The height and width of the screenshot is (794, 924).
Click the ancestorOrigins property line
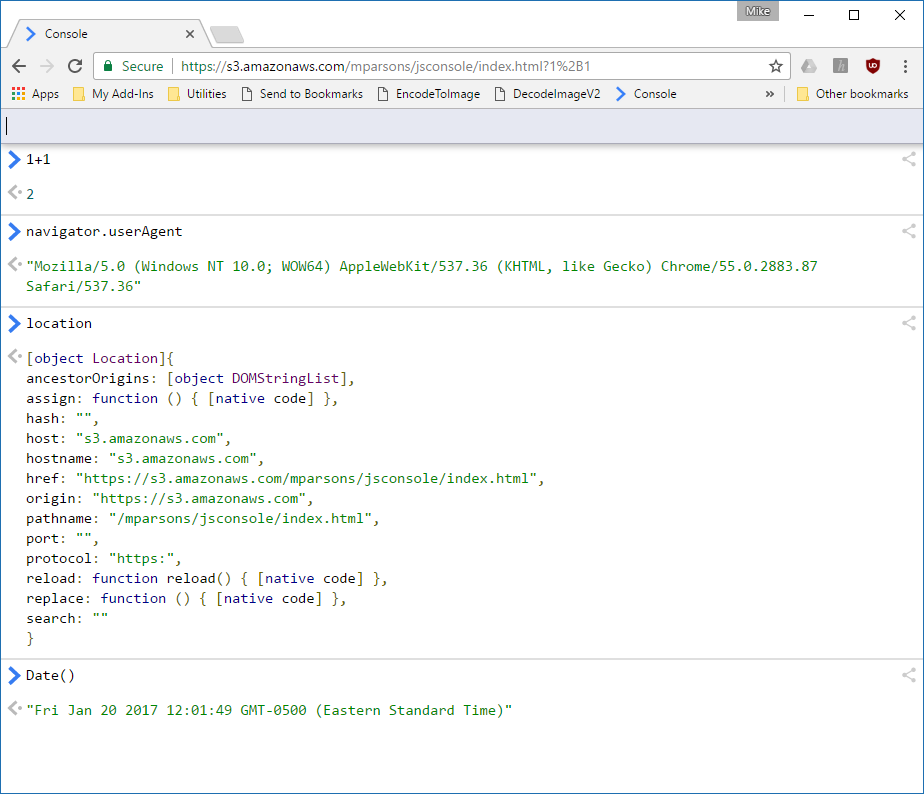190,378
